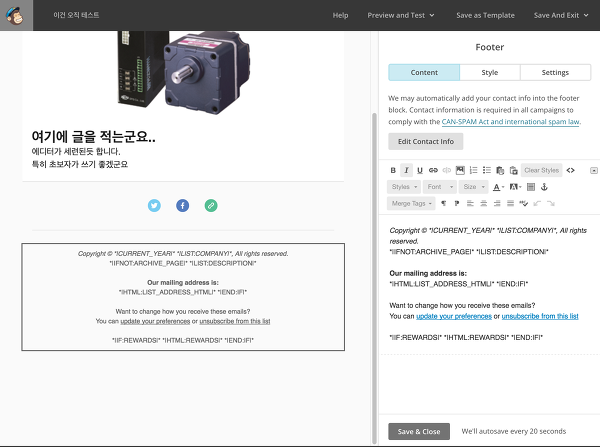Redo the last edit
Screen dimensions: 600x447
click(551, 203)
